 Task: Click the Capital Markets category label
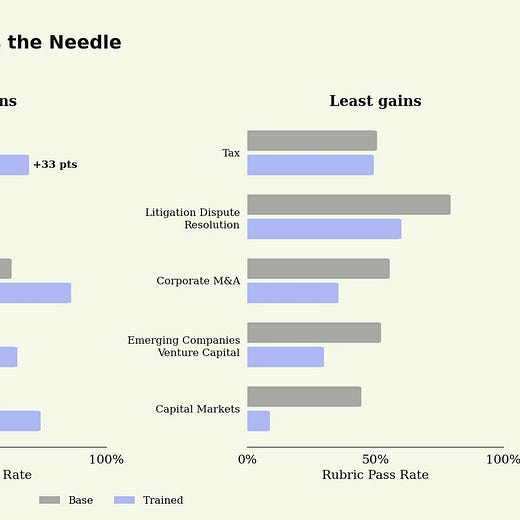198,409
